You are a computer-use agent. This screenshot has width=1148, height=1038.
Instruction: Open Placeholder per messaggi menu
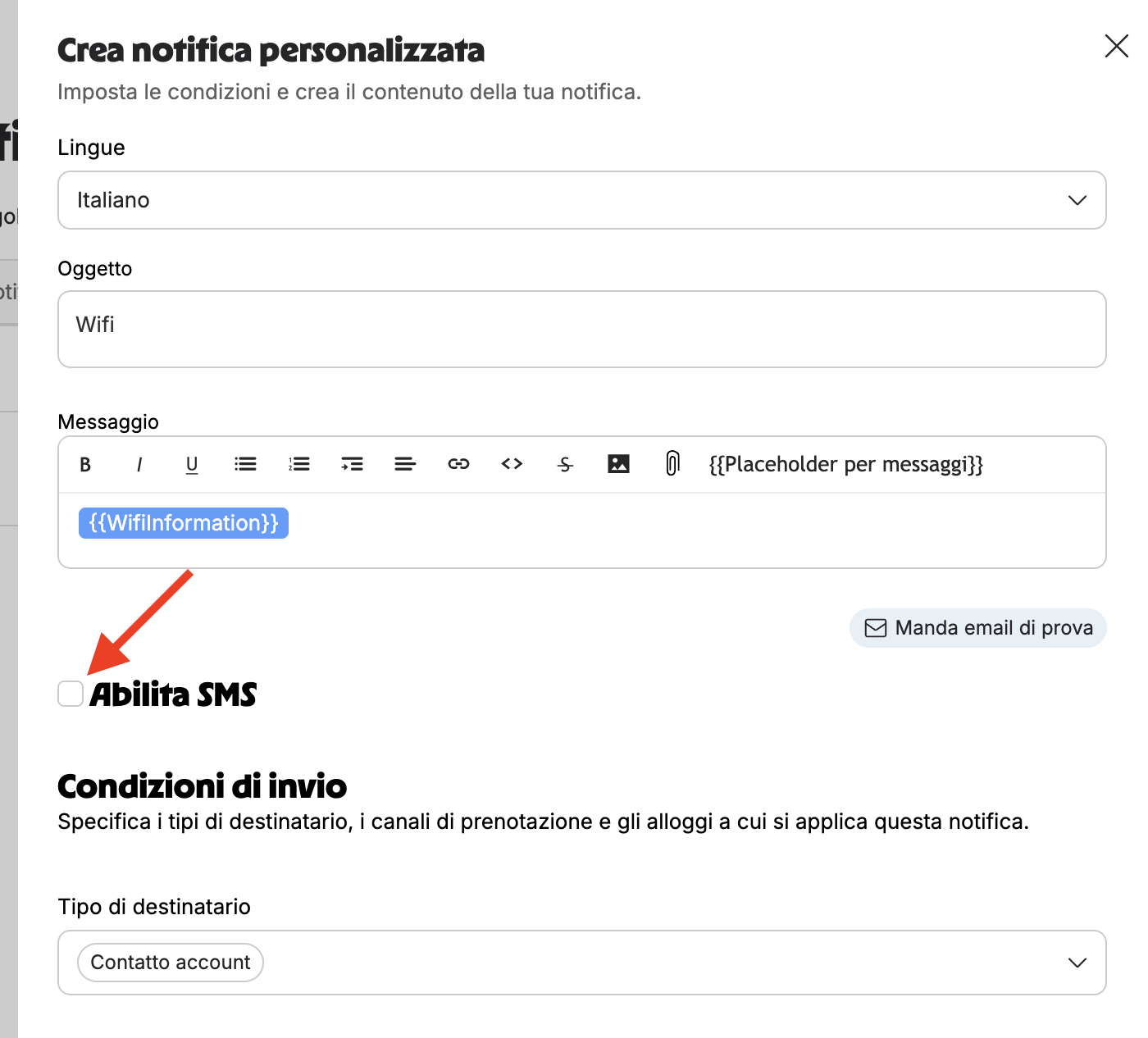pos(845,464)
